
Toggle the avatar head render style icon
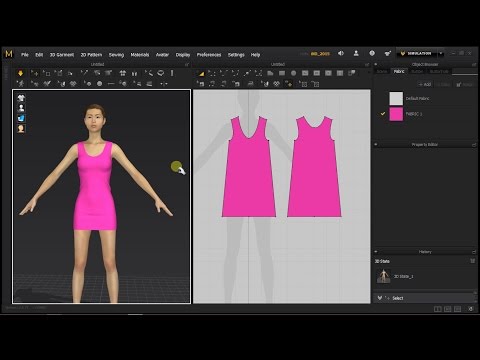pos(21,128)
